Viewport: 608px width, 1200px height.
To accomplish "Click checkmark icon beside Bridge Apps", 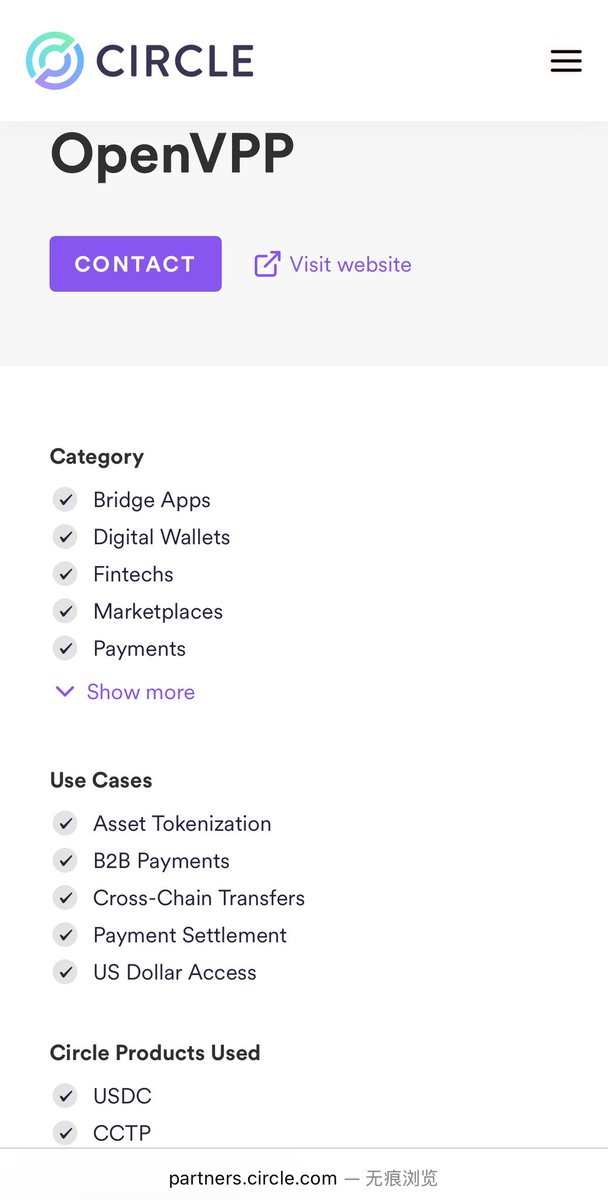I will point(65,500).
